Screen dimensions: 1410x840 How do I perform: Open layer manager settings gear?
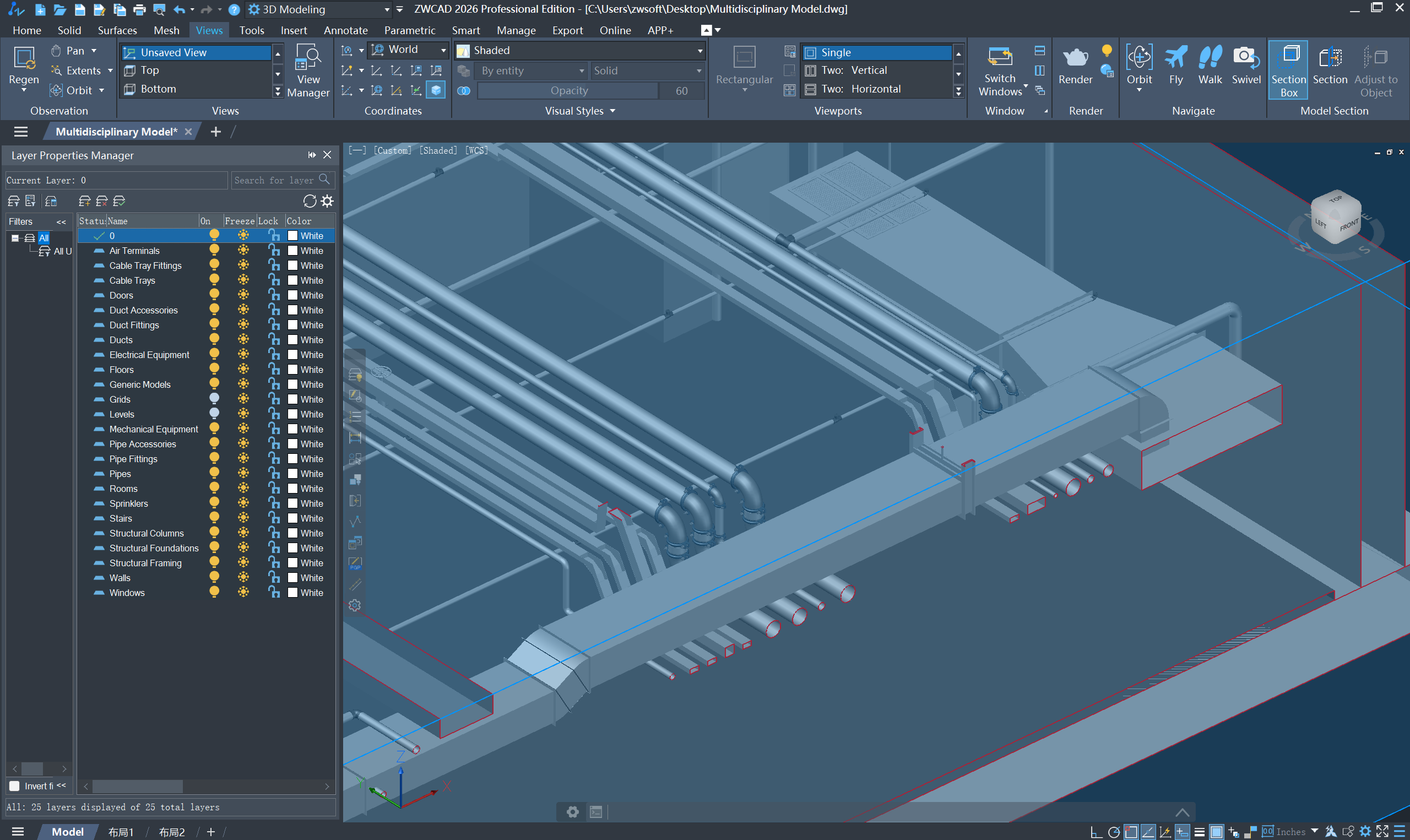click(327, 201)
